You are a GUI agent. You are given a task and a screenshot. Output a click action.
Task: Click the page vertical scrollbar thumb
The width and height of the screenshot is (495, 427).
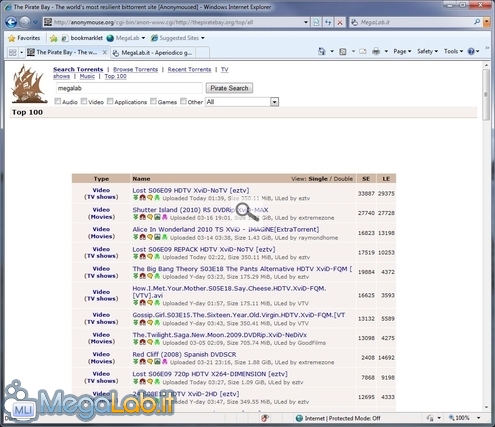486,94
